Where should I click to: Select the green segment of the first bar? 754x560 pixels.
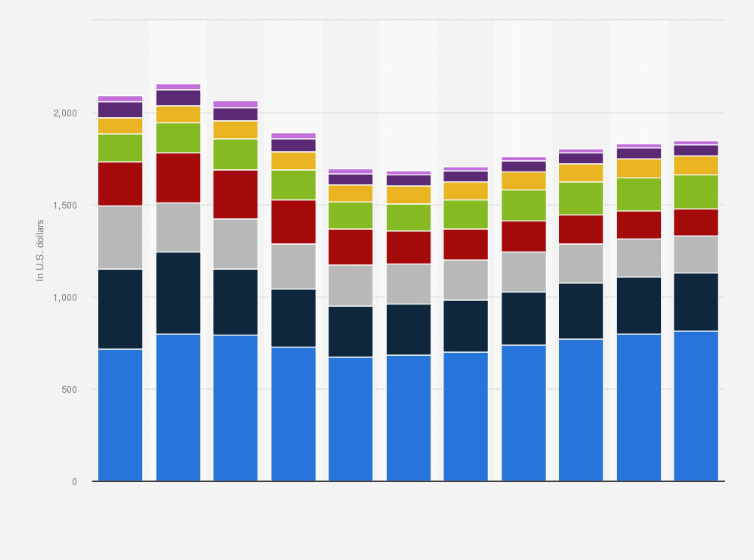(x=120, y=148)
